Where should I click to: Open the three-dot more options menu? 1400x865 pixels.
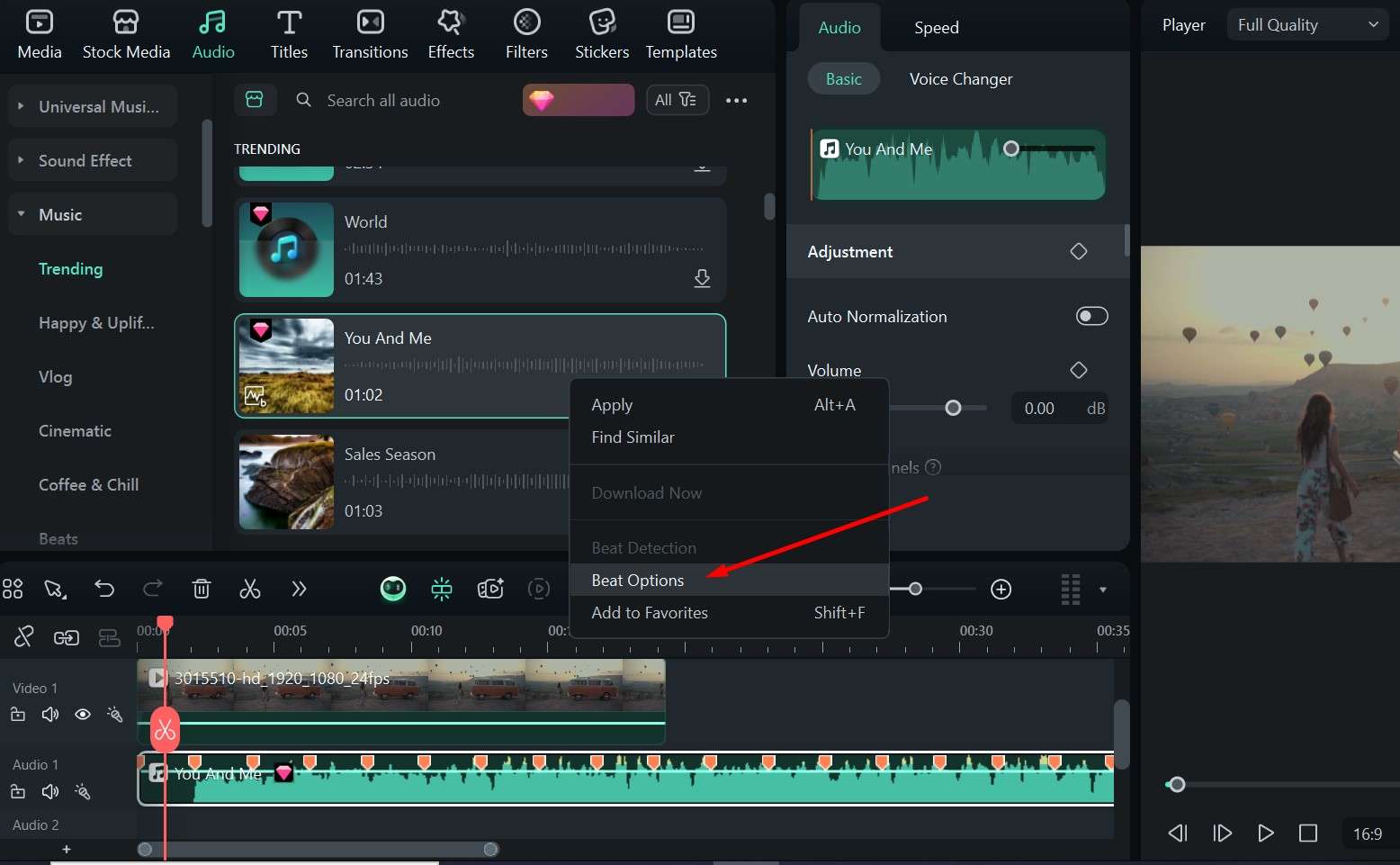pyautogui.click(x=736, y=100)
